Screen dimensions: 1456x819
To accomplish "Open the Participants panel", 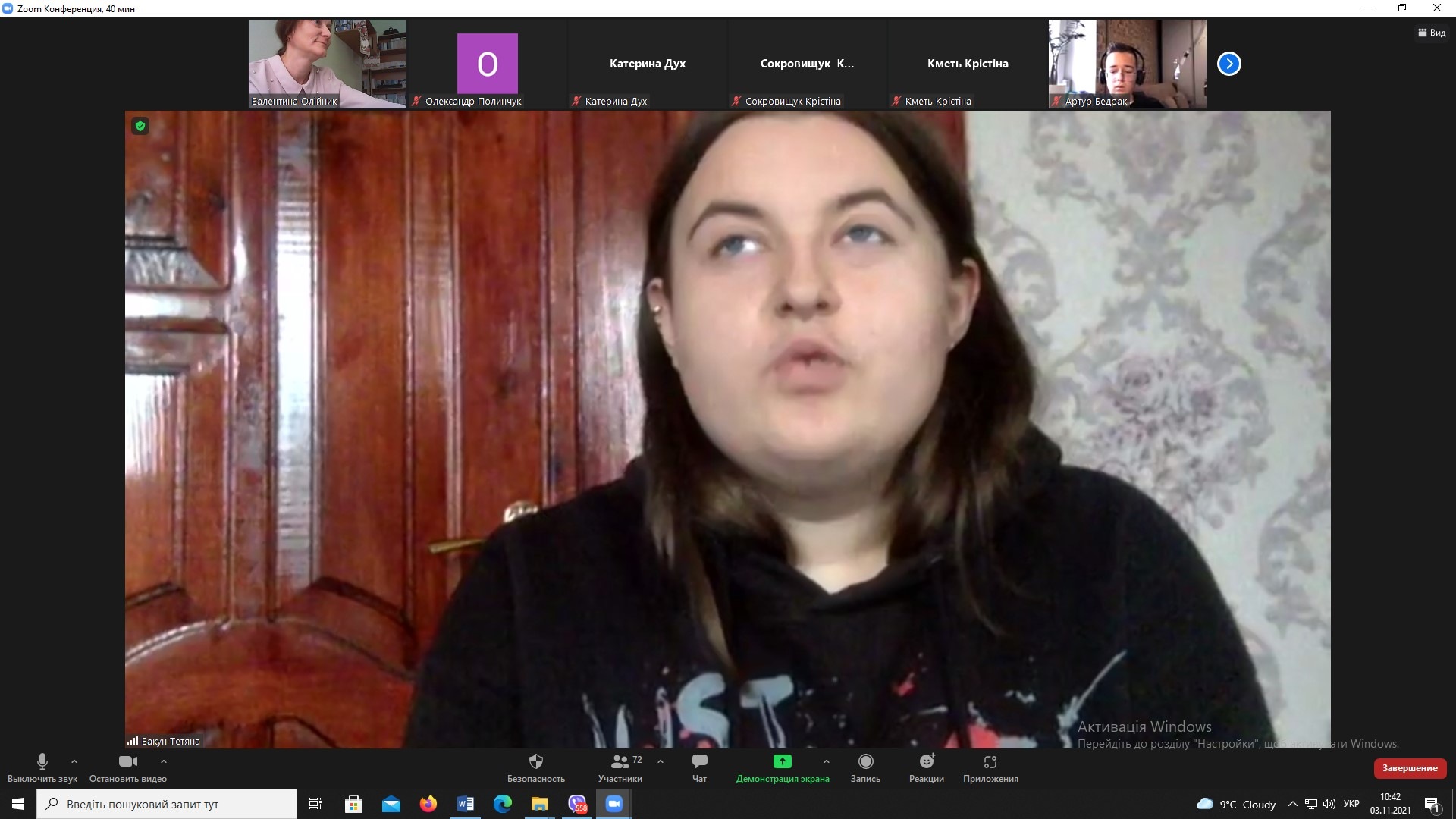I will point(620,762).
